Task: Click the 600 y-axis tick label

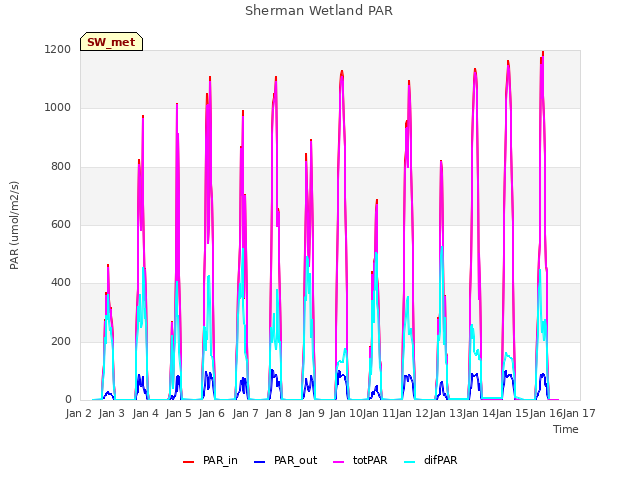Action: tap(61, 224)
